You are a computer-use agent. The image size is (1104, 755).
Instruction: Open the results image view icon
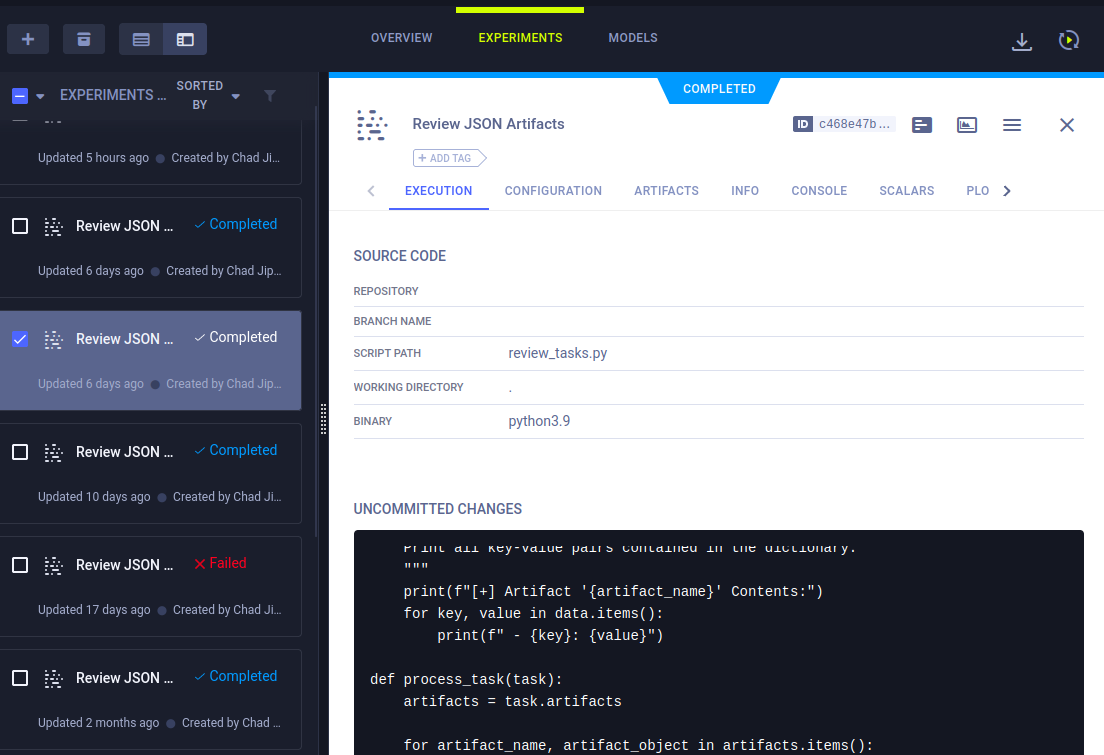pyautogui.click(x=966, y=125)
